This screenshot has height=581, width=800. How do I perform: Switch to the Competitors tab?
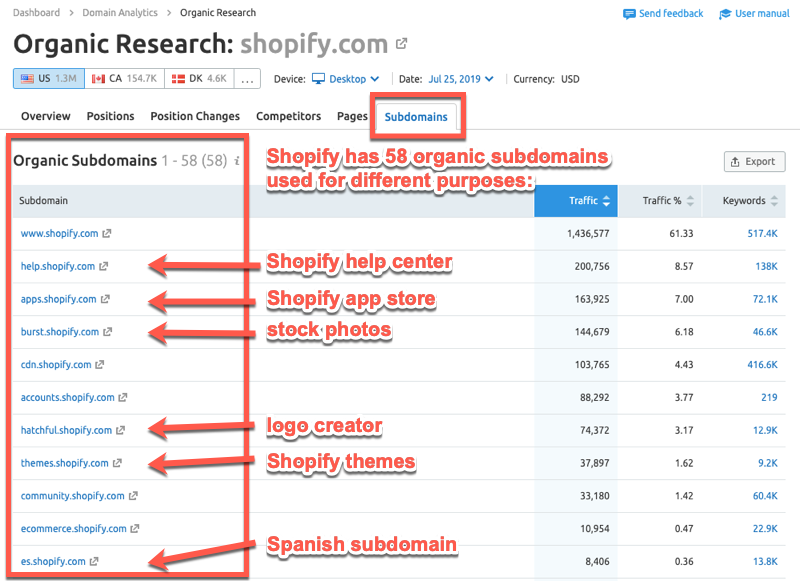tap(288, 116)
